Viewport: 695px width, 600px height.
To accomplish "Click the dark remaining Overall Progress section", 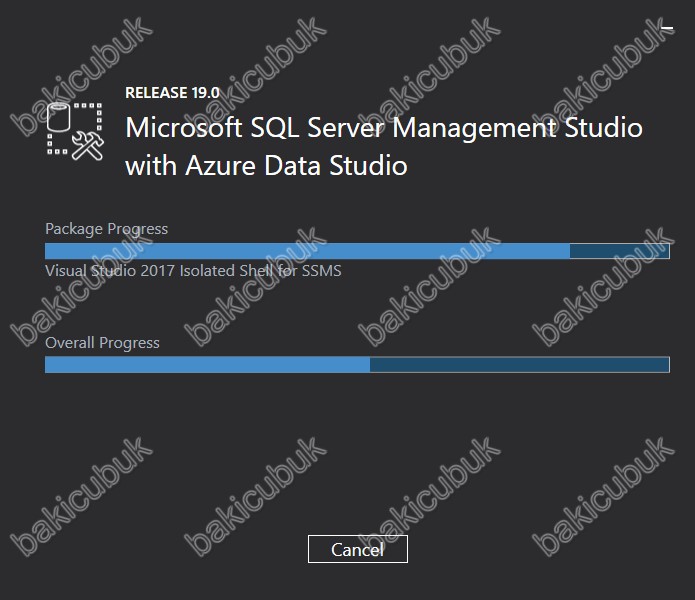I will [519, 365].
